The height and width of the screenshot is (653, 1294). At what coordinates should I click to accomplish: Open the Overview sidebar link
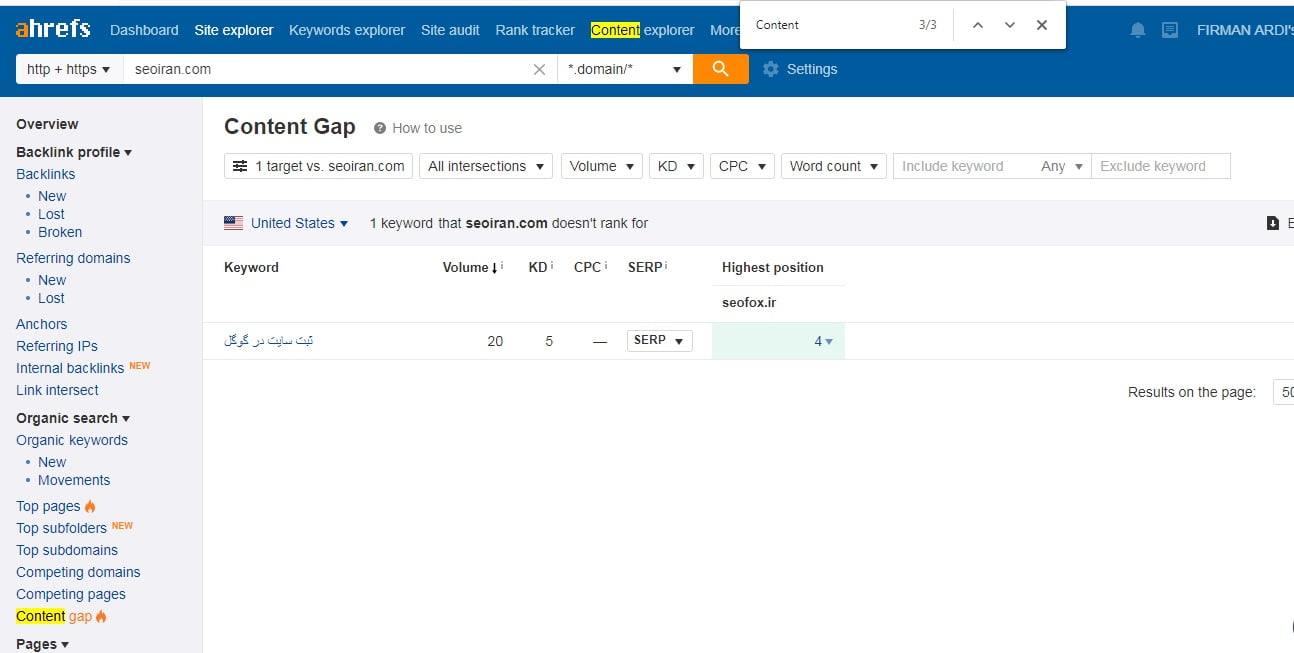(x=47, y=124)
